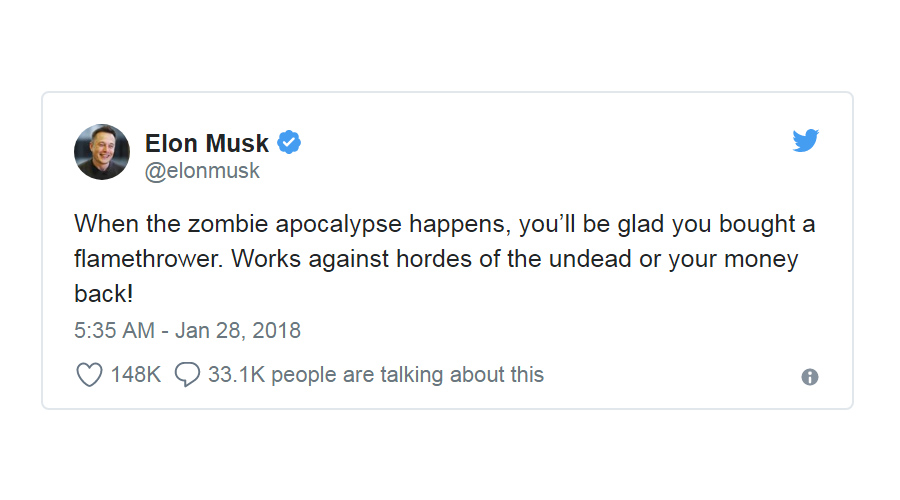Click the phrase 'glad you bought a'

716,224
